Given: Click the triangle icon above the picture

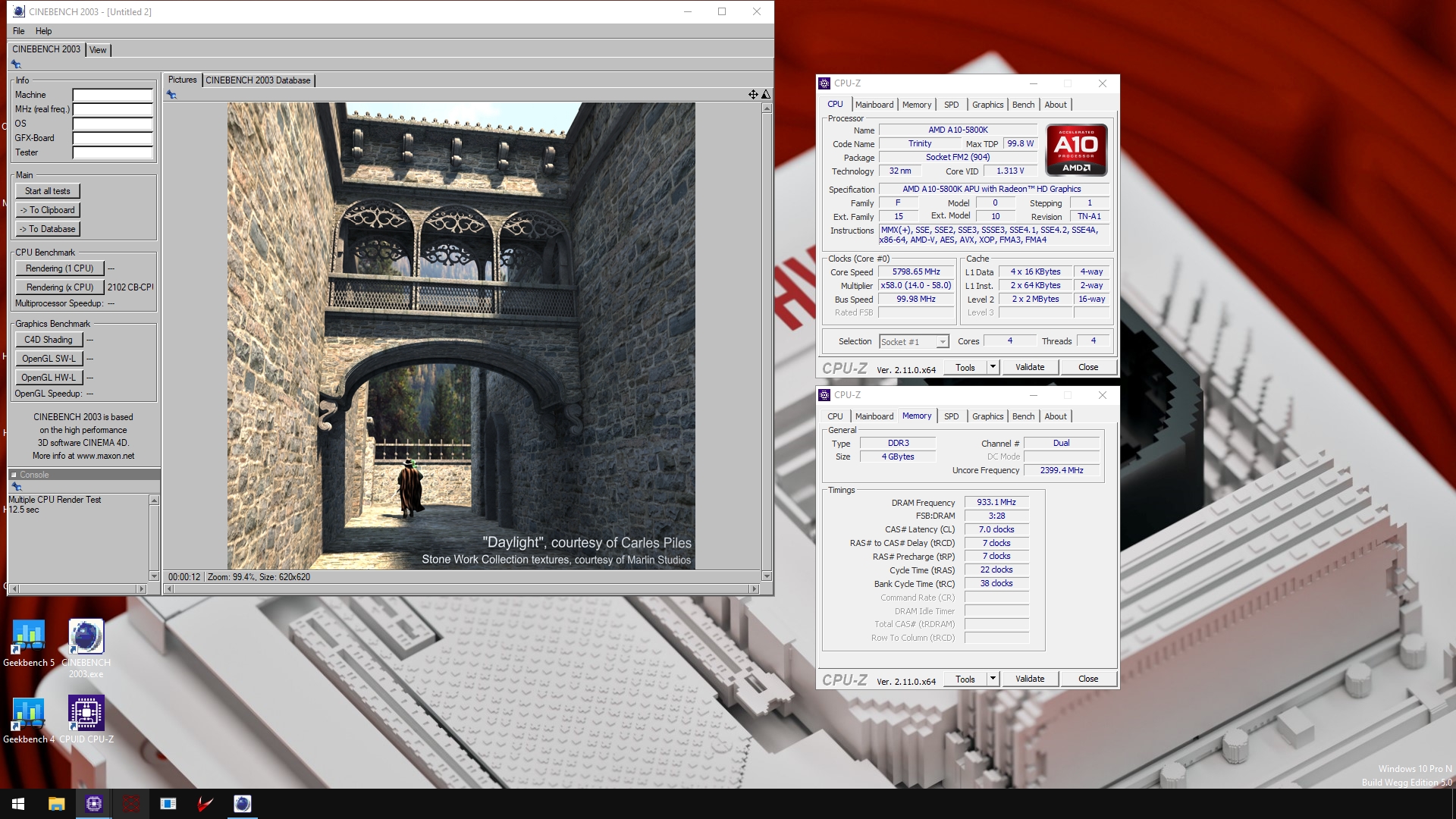Looking at the screenshot, I should click(x=766, y=95).
